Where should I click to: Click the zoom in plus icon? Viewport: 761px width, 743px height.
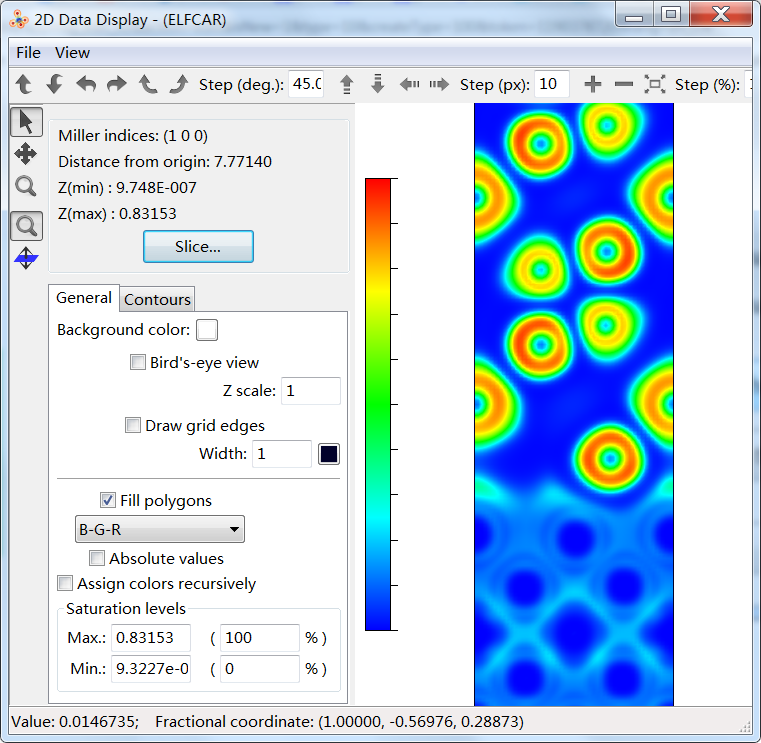(x=593, y=84)
